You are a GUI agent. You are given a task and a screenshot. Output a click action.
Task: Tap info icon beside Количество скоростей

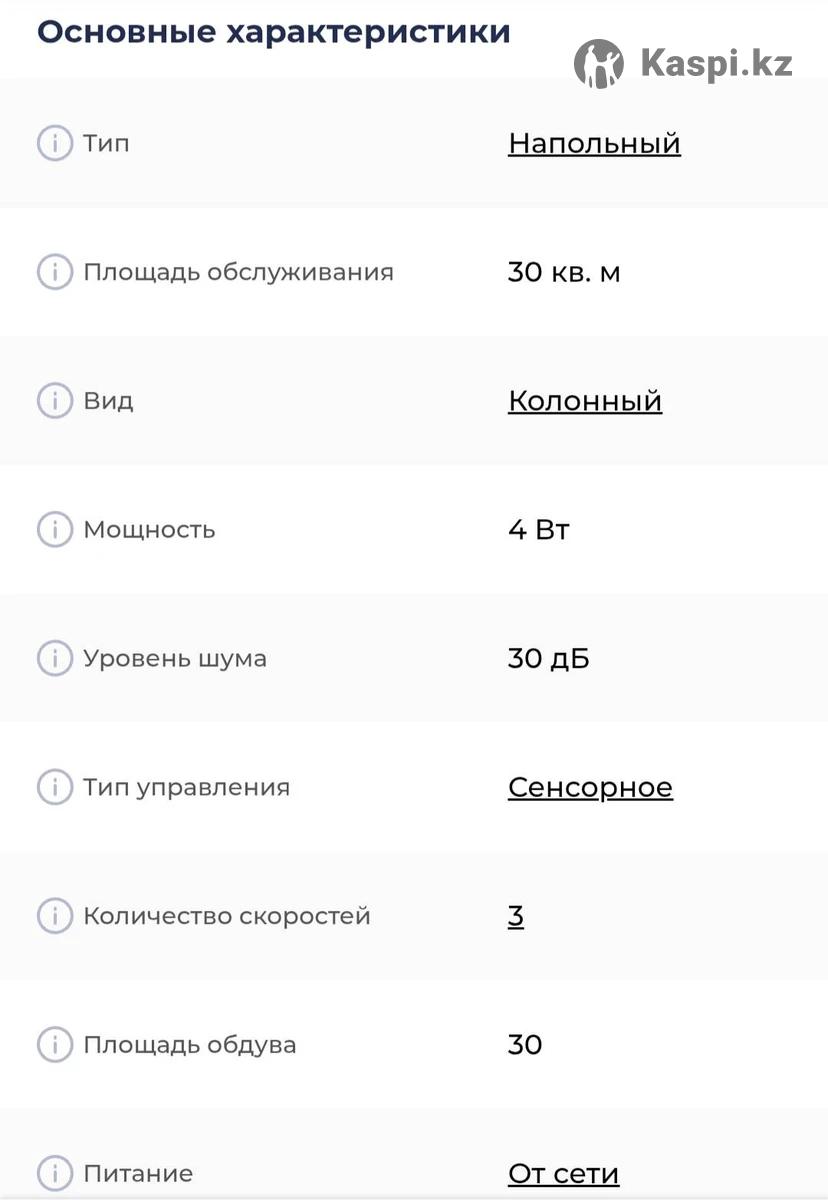coord(55,916)
